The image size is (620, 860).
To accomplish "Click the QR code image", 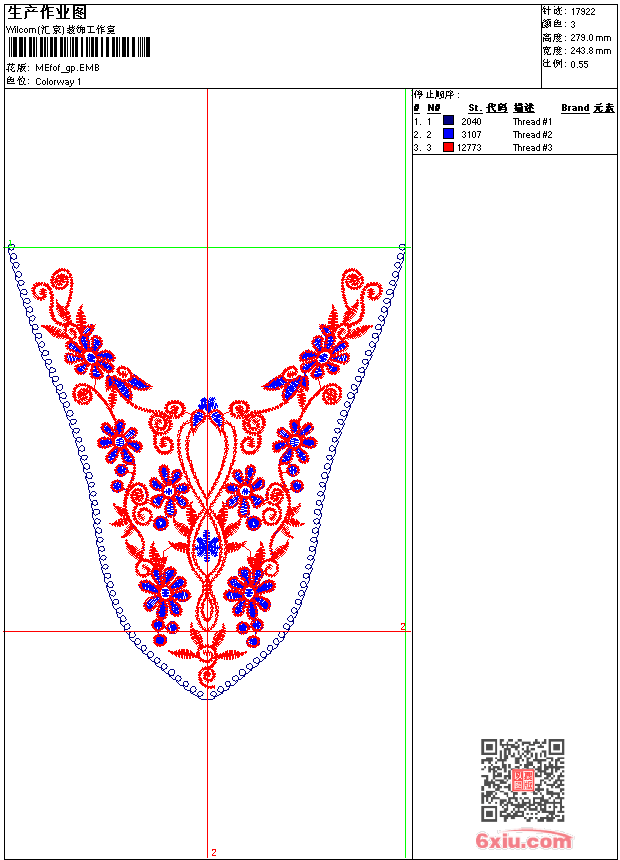I will [522, 780].
